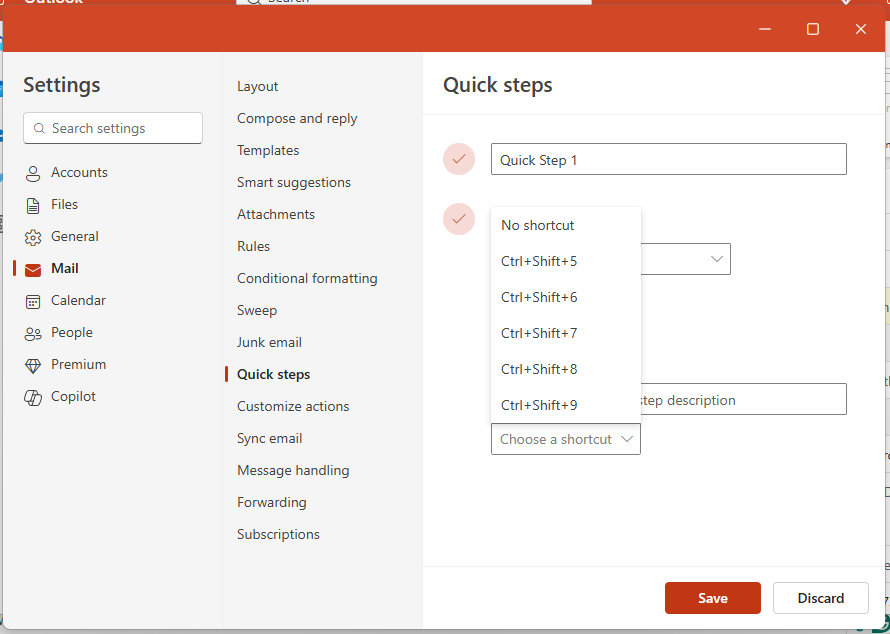Click the Search settings input field

click(x=113, y=128)
